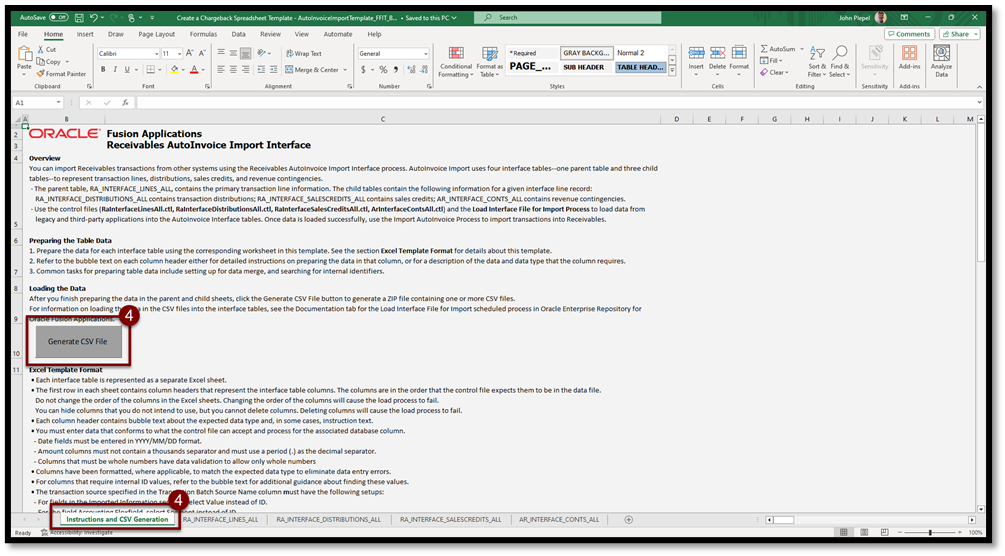Click the Paste clipboard icon
This screenshot has height=556, width=1005.
point(24,55)
